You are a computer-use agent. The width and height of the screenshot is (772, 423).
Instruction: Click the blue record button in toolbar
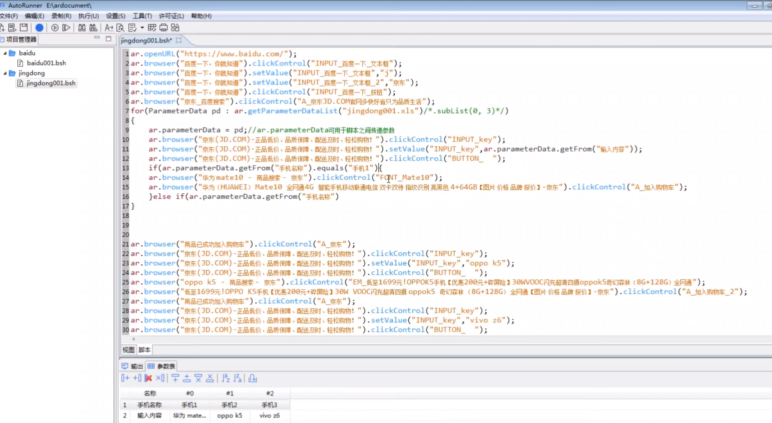click(40, 28)
